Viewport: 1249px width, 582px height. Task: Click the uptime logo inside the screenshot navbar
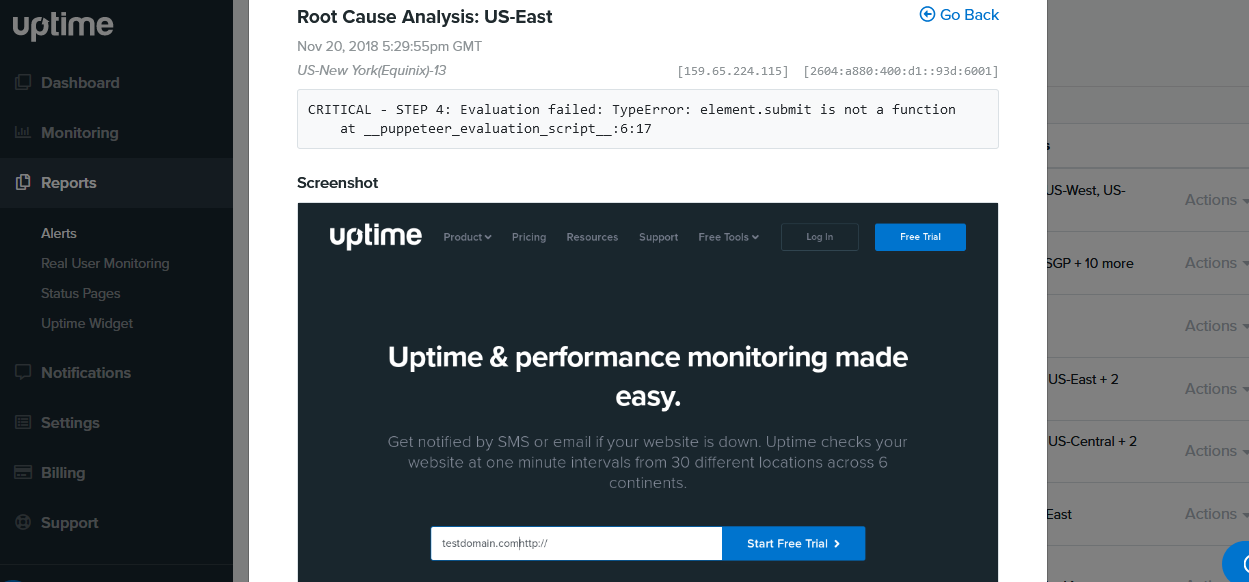coord(375,236)
